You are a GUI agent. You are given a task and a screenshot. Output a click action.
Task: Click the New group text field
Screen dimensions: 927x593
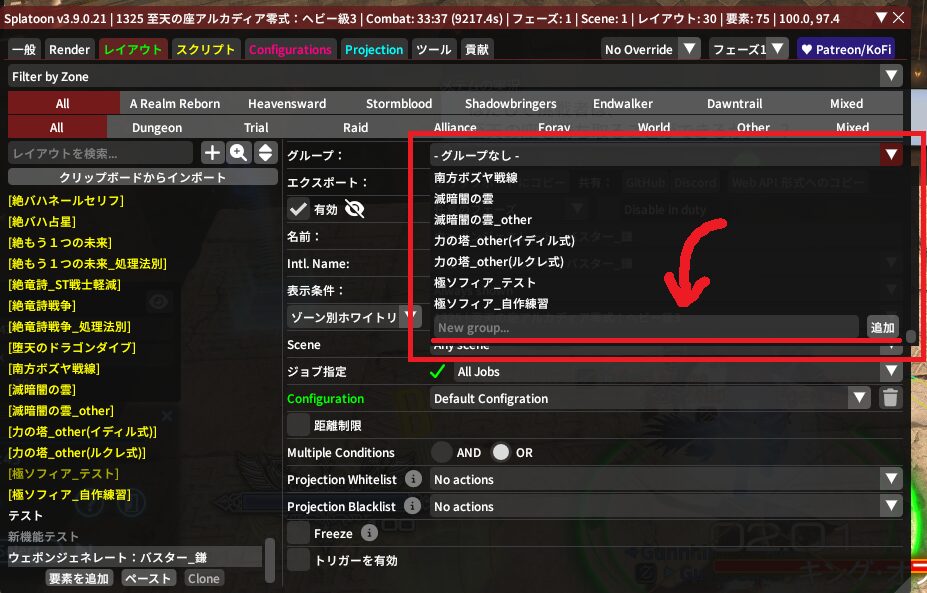[x=645, y=327]
